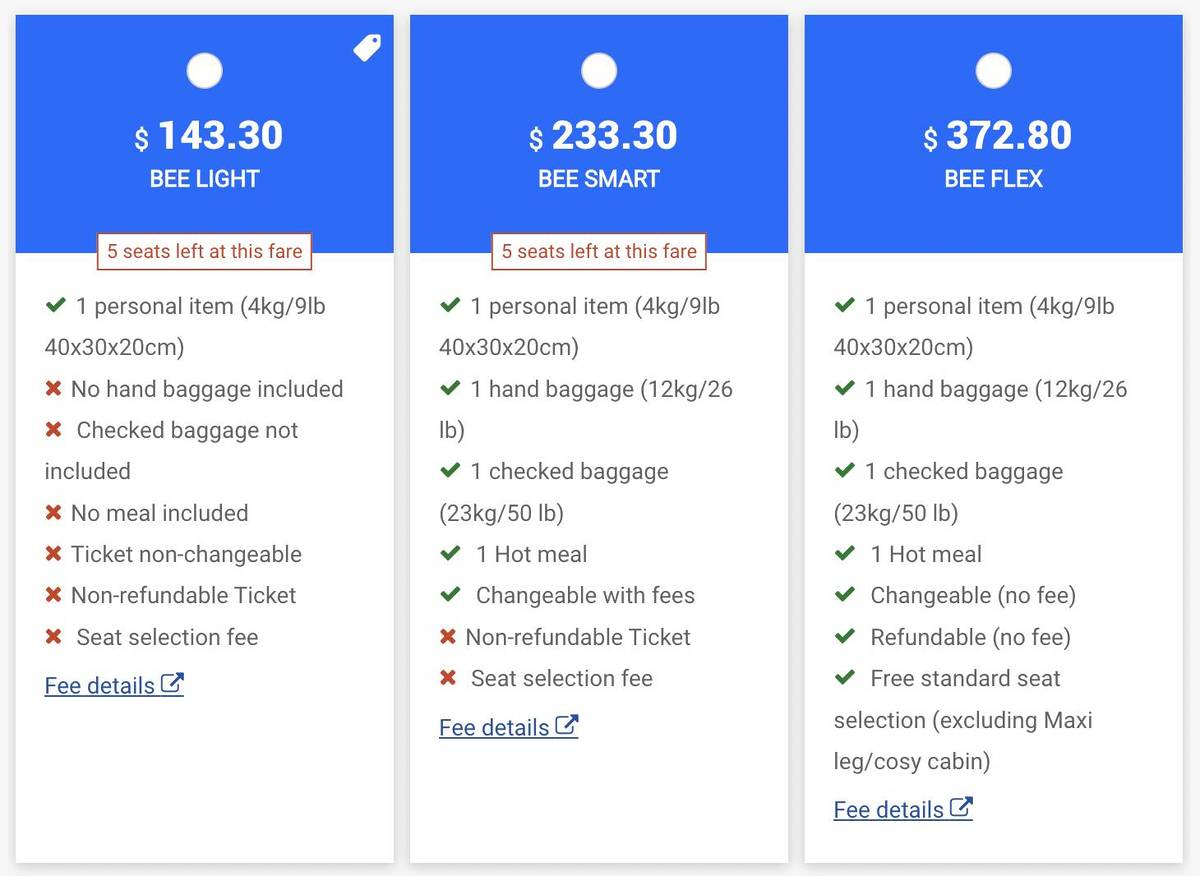
Task: Click the $143.30 BEE LIGHT price header
Action: pos(210,136)
